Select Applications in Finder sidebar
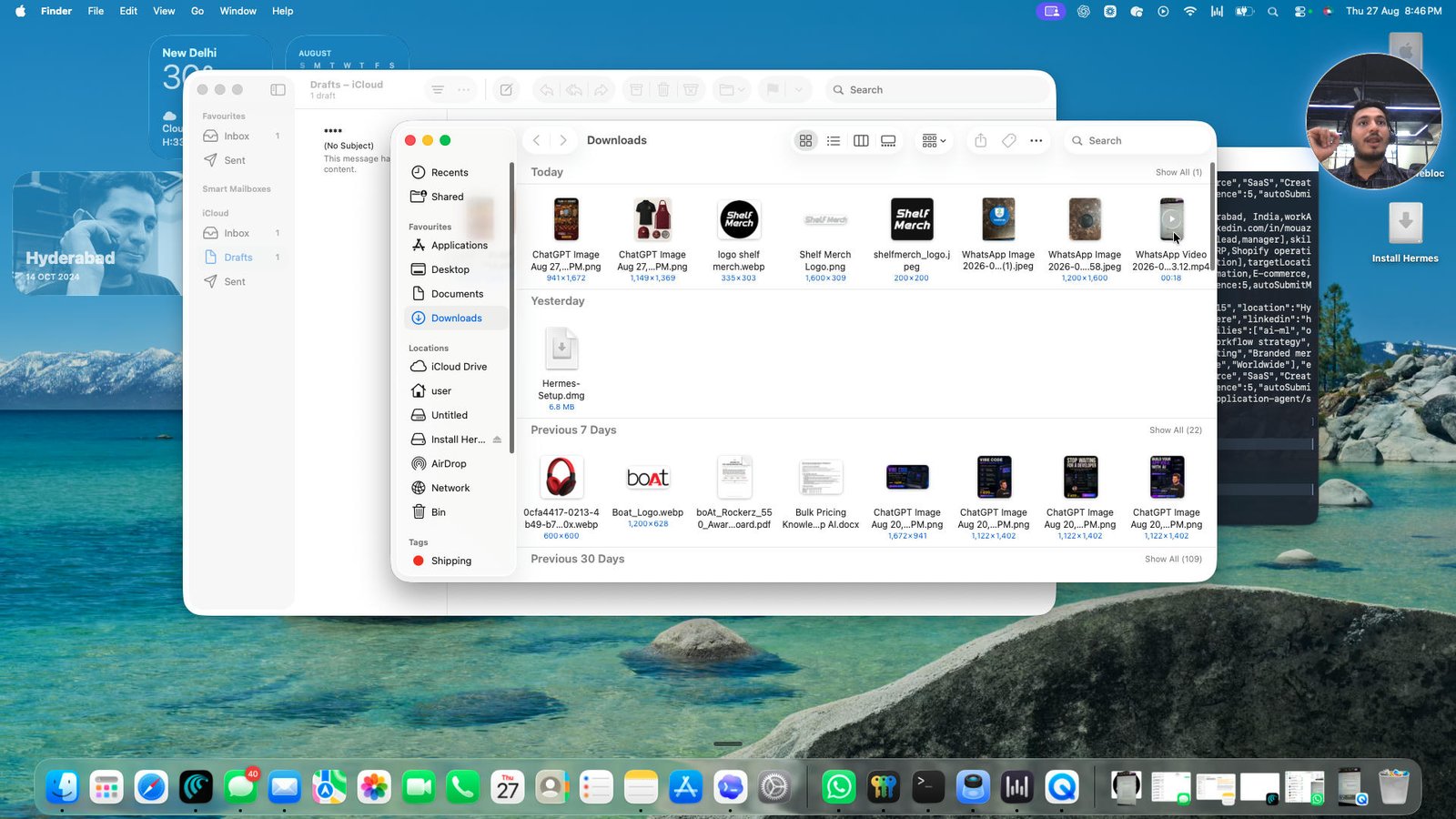Screen dimensions: 1456x819 pos(458,246)
